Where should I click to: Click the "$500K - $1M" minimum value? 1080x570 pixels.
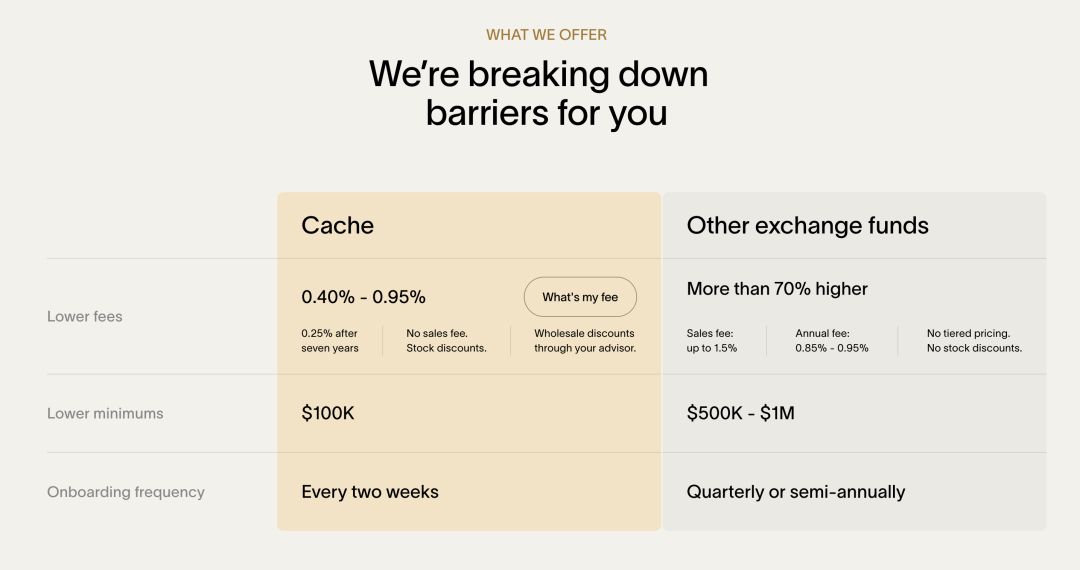(740, 413)
